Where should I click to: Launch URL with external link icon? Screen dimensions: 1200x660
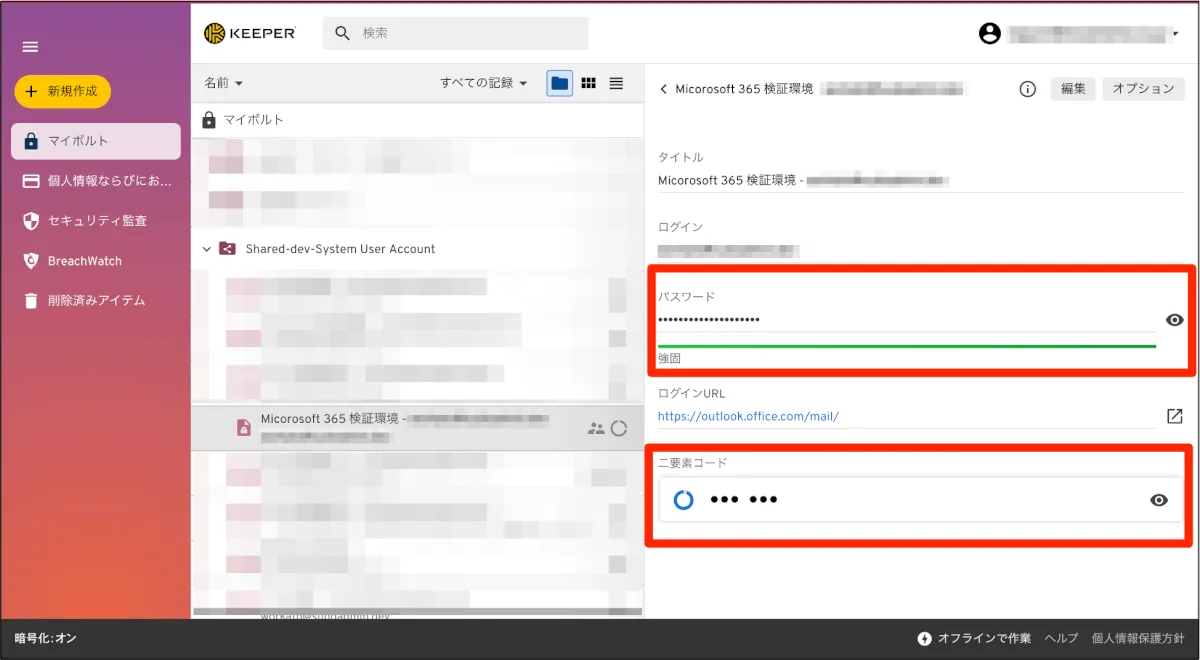click(1175, 416)
